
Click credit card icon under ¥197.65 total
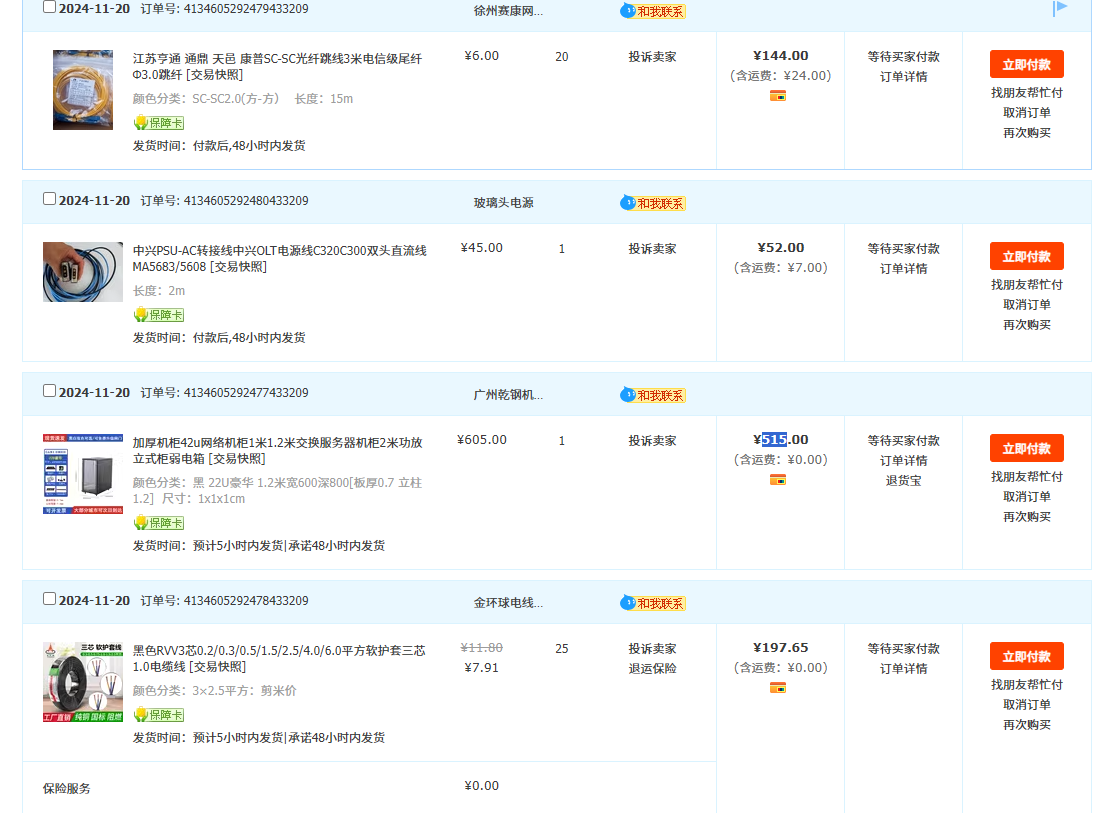tap(778, 688)
